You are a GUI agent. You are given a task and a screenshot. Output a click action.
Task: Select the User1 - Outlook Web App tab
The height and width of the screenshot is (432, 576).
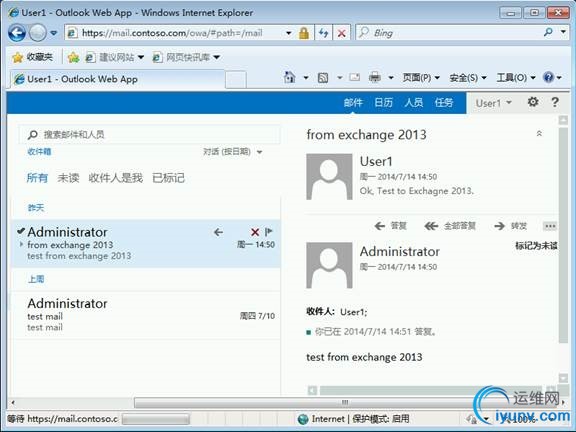coord(117,79)
